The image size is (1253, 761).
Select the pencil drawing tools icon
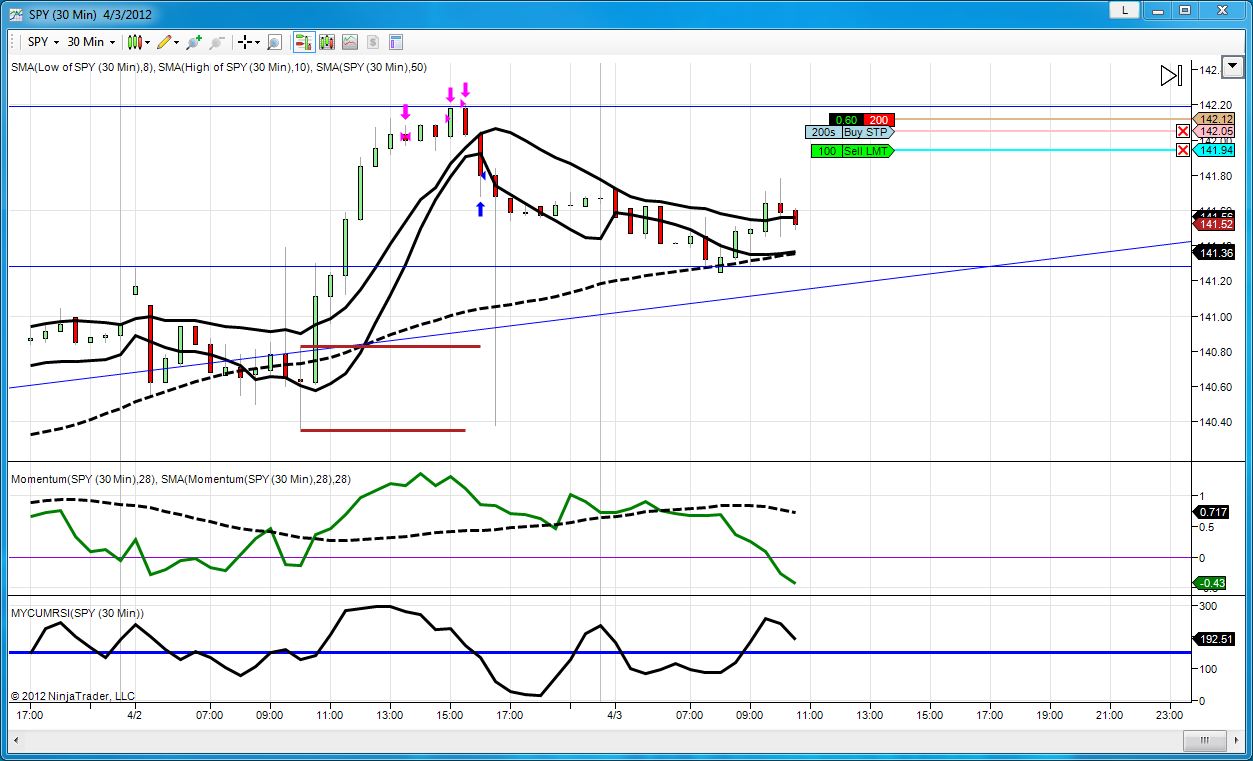tap(164, 42)
